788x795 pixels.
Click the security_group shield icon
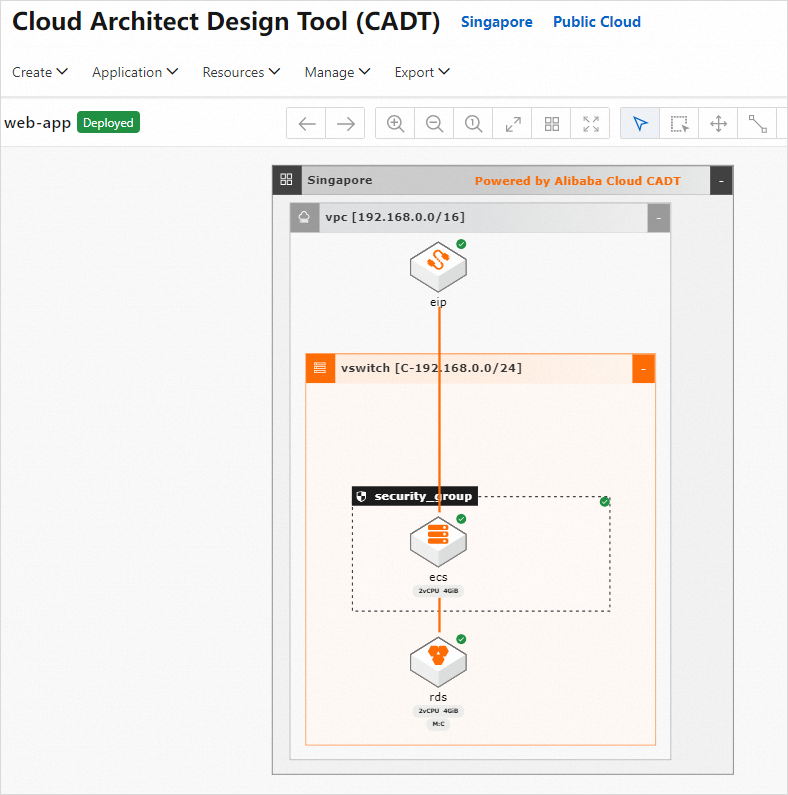[x=361, y=496]
